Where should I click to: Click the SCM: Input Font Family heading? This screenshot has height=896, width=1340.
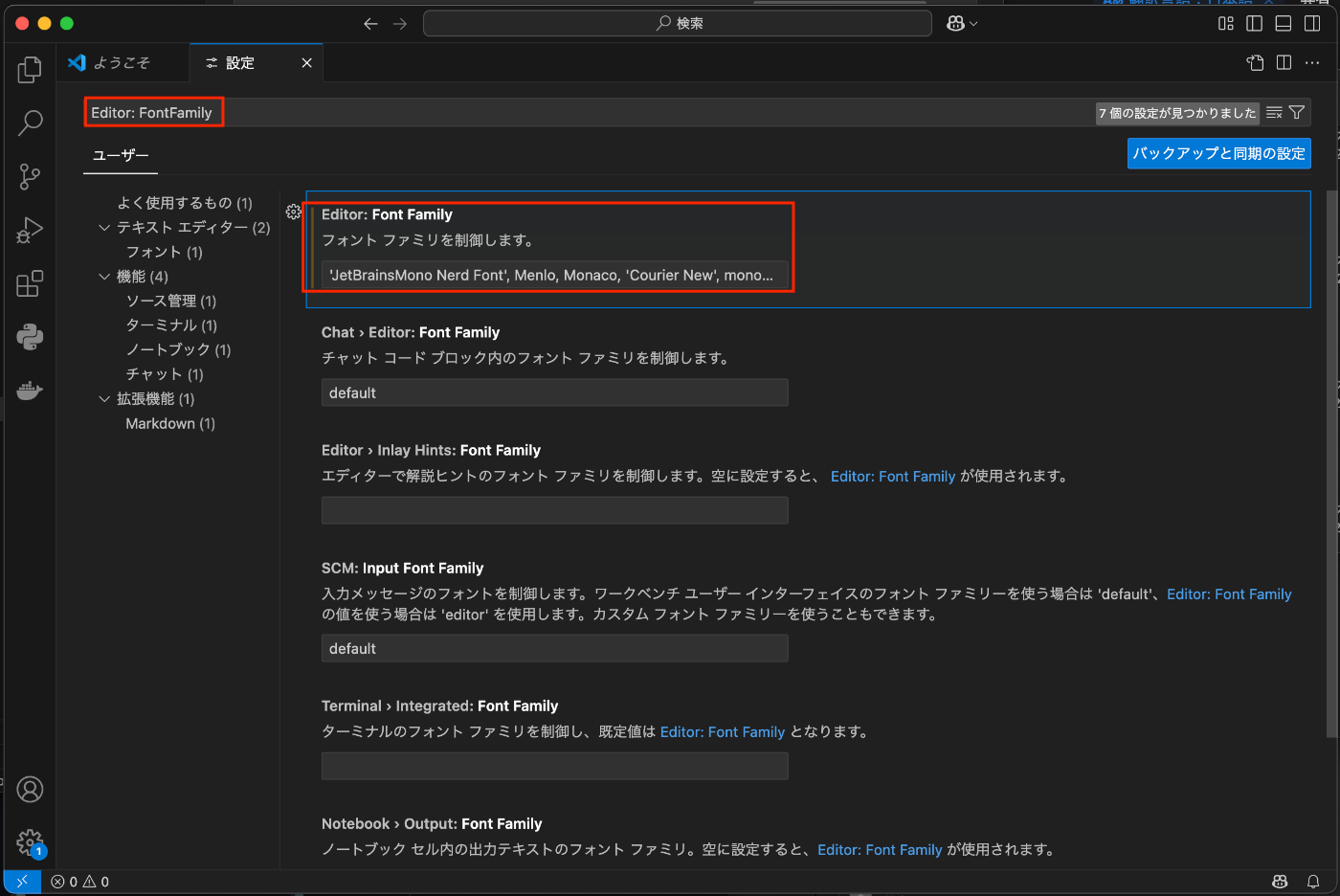[402, 569]
